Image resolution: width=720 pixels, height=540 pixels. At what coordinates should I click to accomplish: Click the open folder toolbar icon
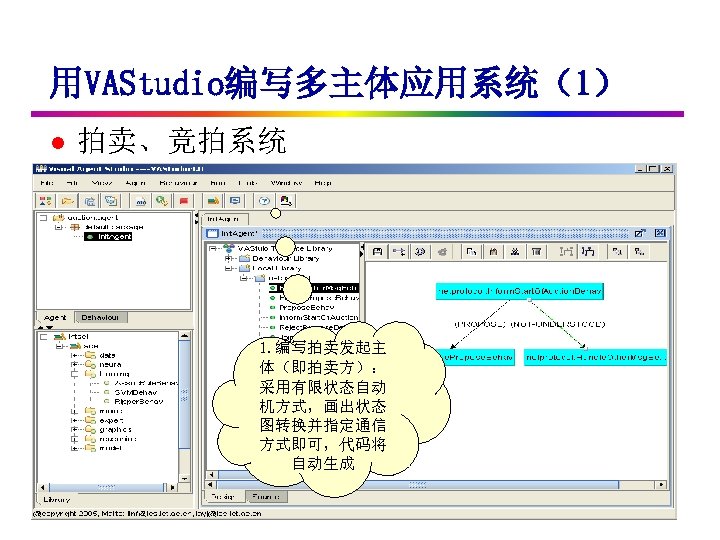(68, 201)
